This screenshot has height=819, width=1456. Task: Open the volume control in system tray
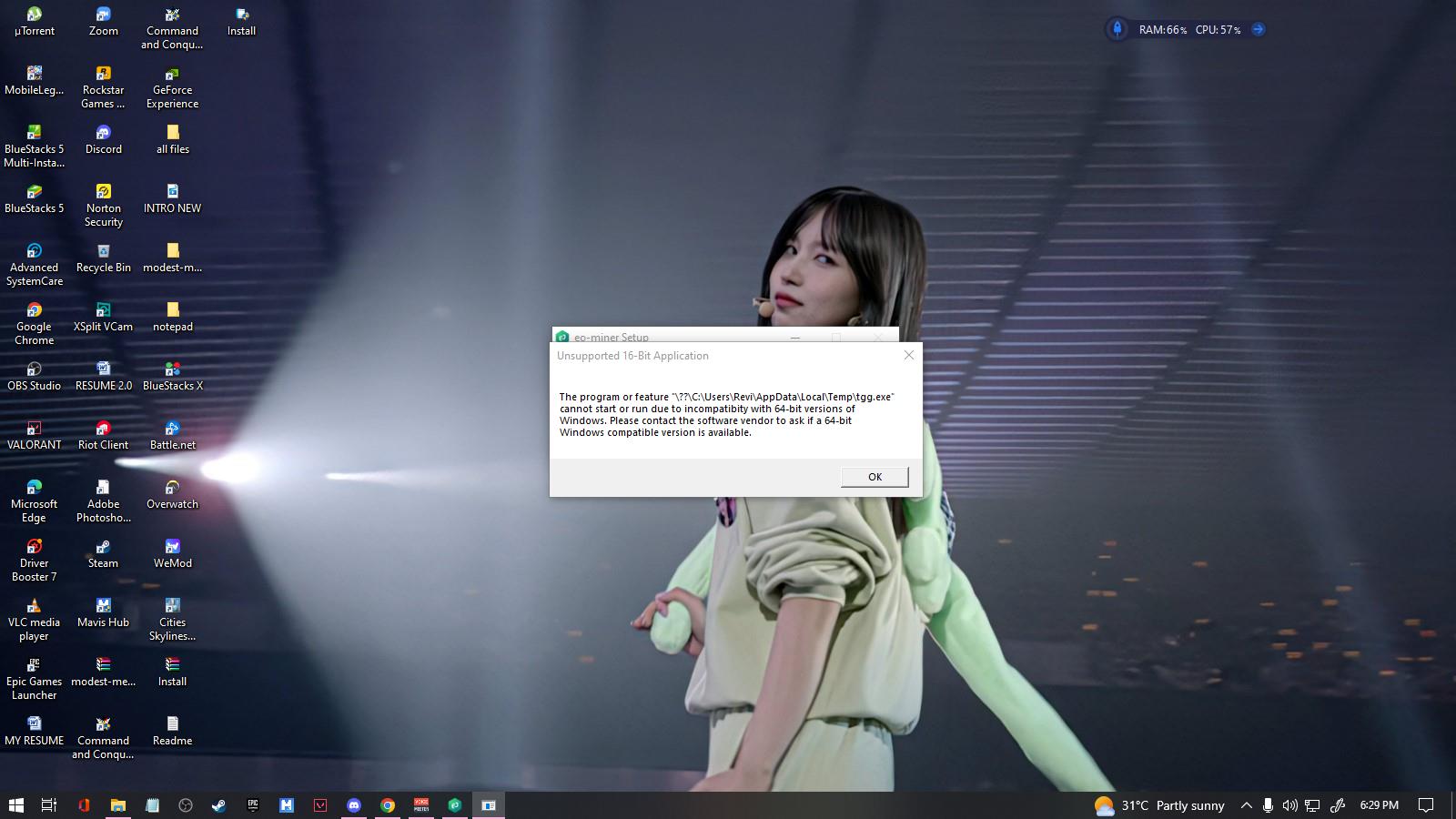pyautogui.click(x=1289, y=805)
